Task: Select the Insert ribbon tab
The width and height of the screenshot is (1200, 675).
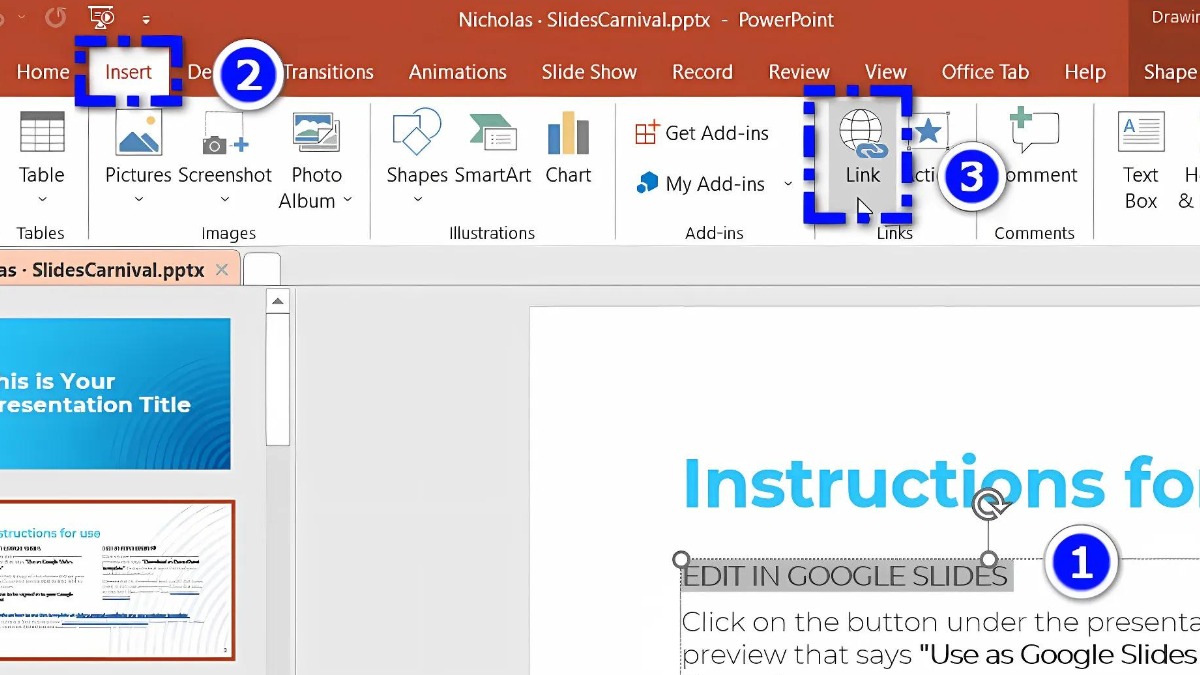Action: click(128, 72)
